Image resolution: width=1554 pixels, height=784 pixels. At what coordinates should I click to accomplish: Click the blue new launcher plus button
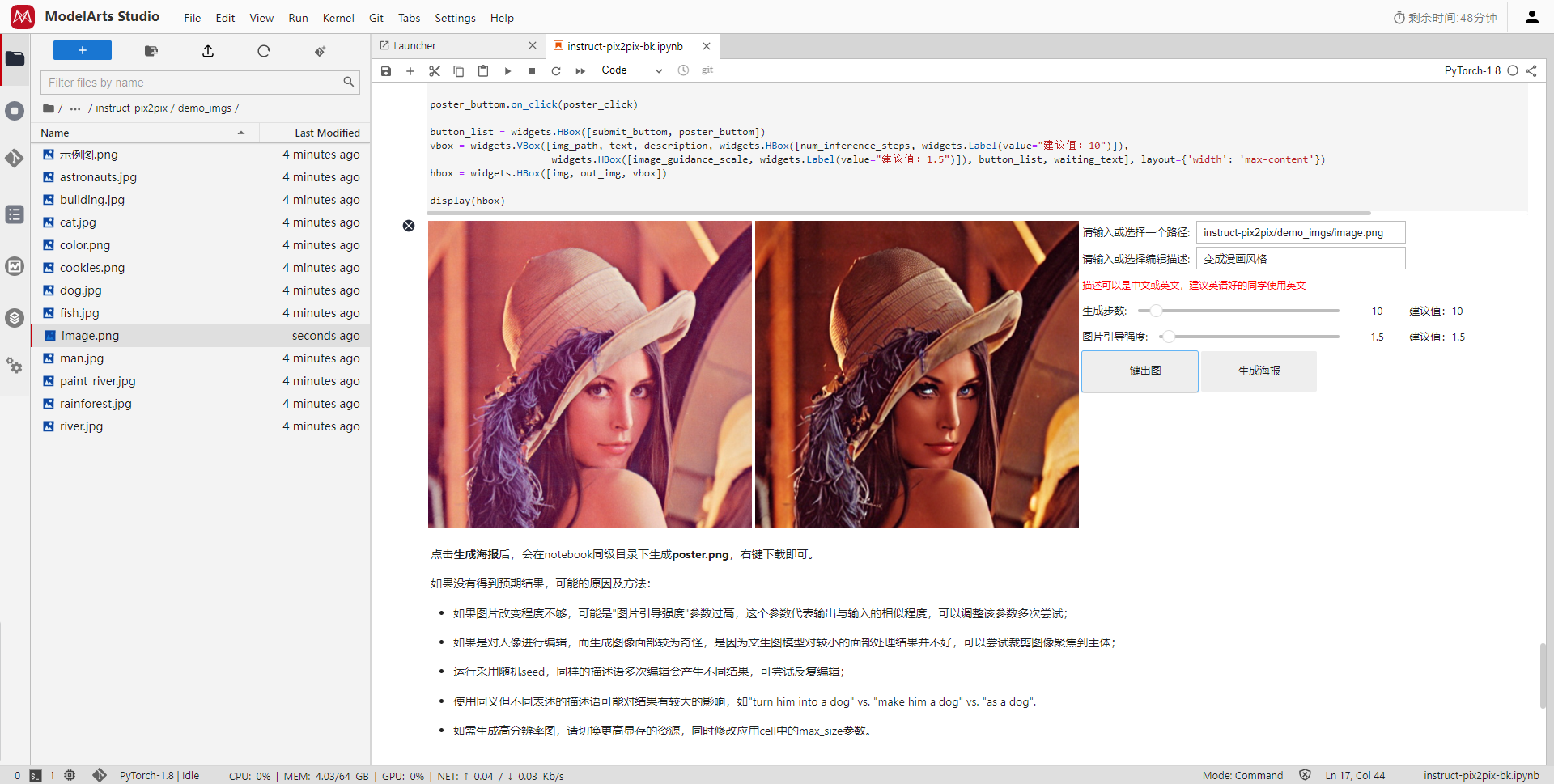click(x=83, y=50)
